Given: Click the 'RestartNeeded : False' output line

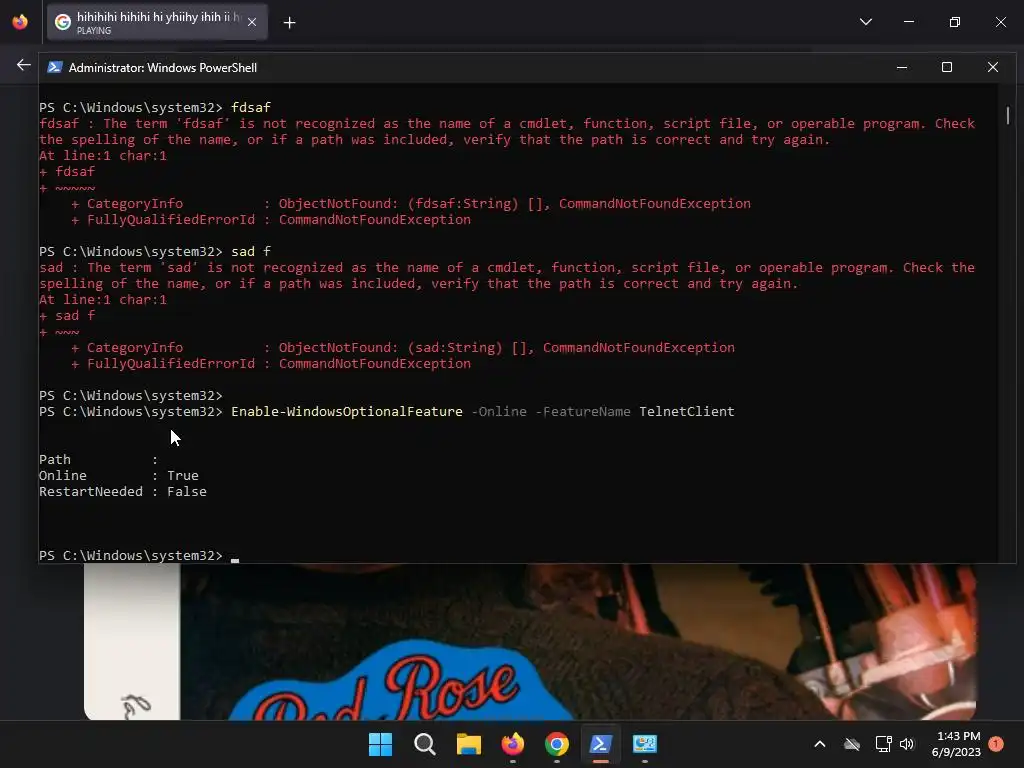Looking at the screenshot, I should 123,492.
